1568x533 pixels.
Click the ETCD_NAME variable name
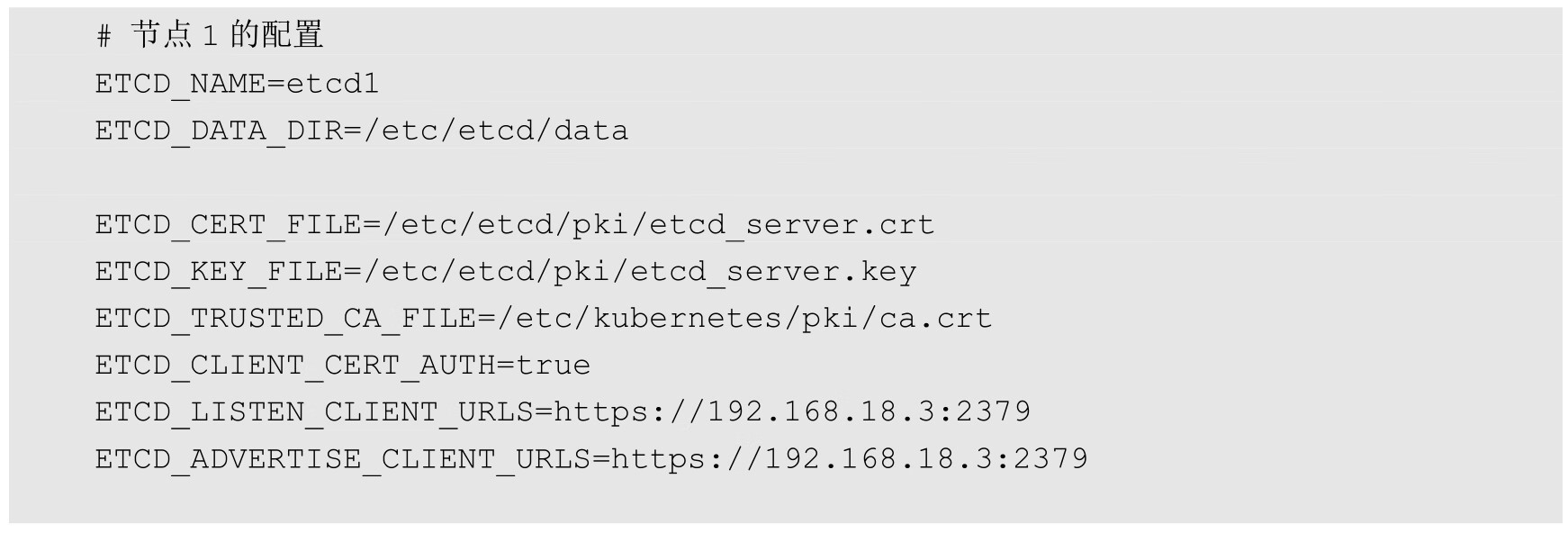coord(180,84)
